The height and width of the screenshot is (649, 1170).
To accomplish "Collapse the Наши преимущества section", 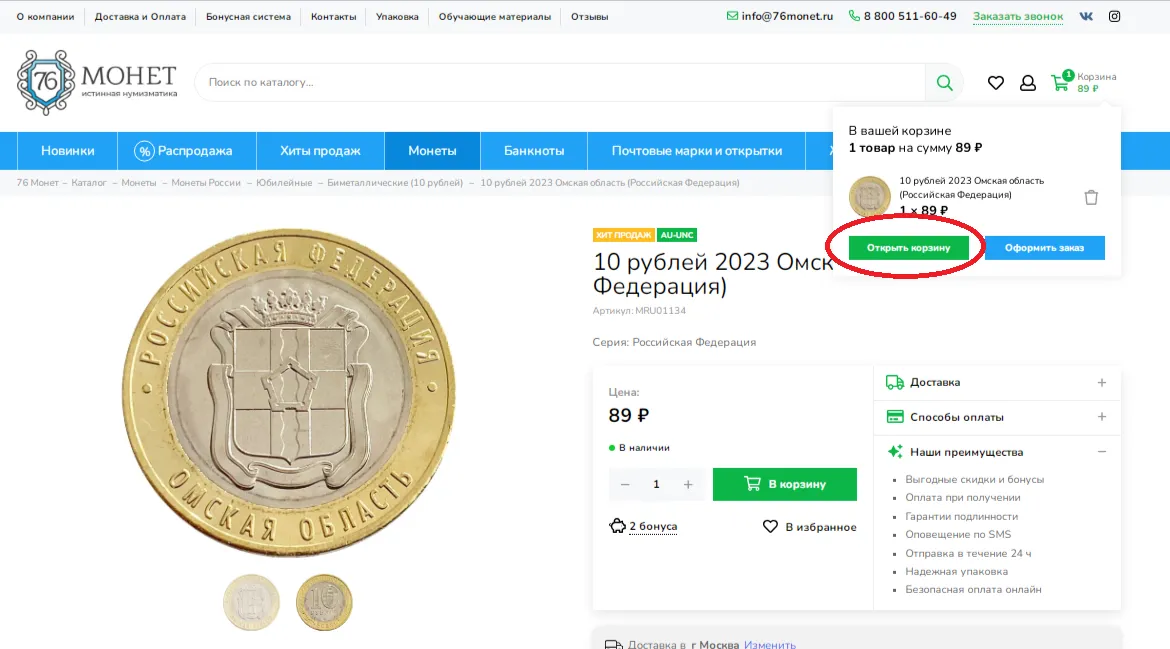I will [997, 452].
